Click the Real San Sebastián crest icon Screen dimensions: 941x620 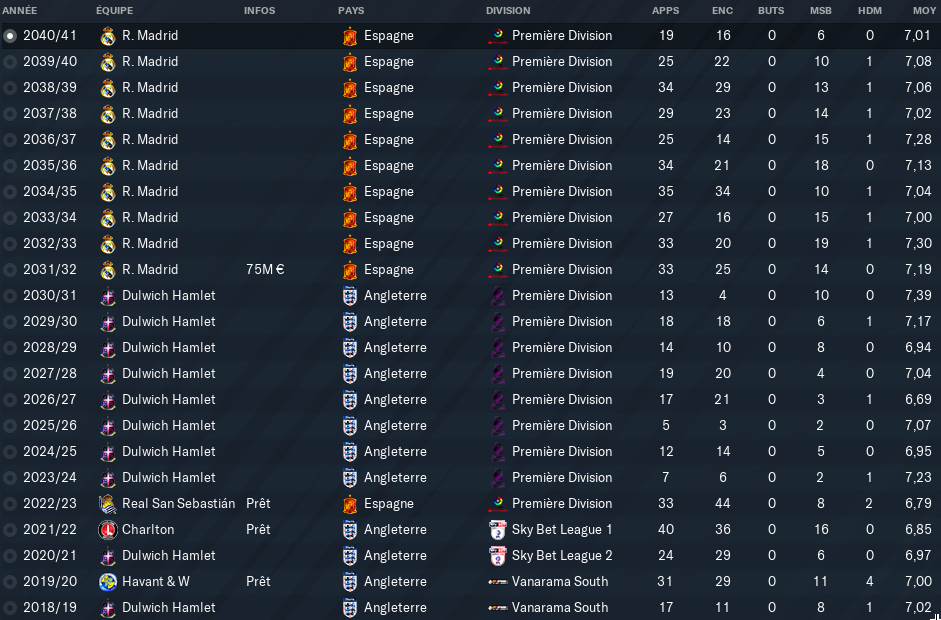coord(107,504)
